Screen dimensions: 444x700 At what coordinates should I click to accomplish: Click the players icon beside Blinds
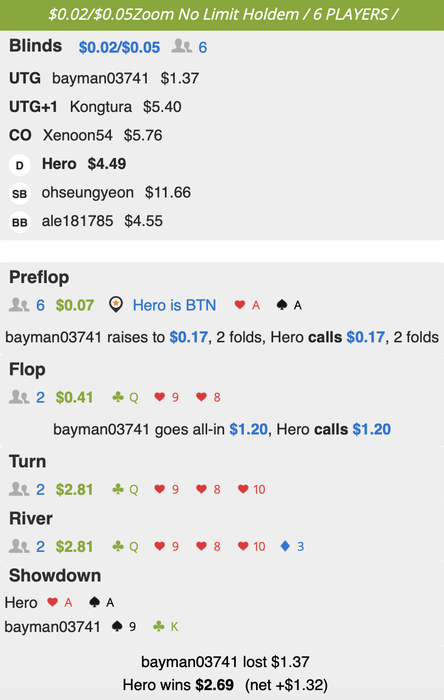(x=182, y=46)
